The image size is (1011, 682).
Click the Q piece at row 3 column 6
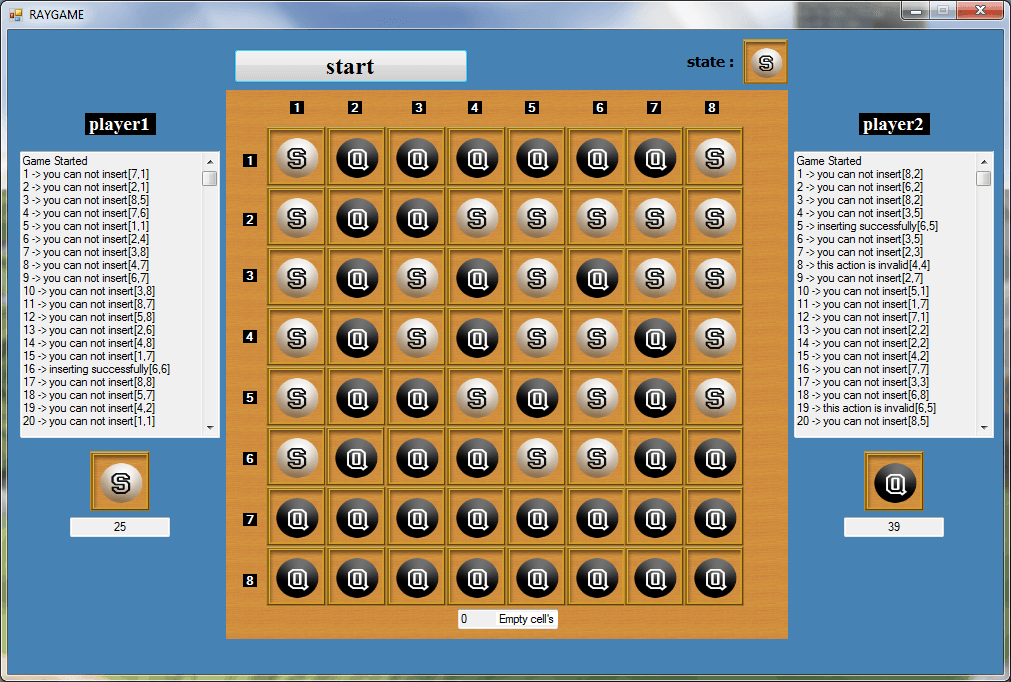click(x=597, y=278)
